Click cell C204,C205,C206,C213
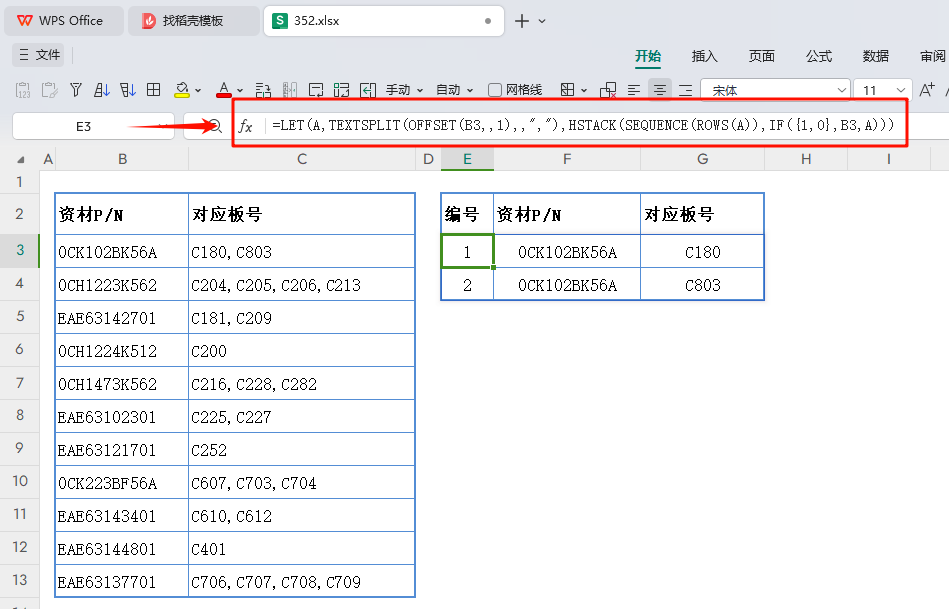The width and height of the screenshot is (949, 609). coord(301,285)
